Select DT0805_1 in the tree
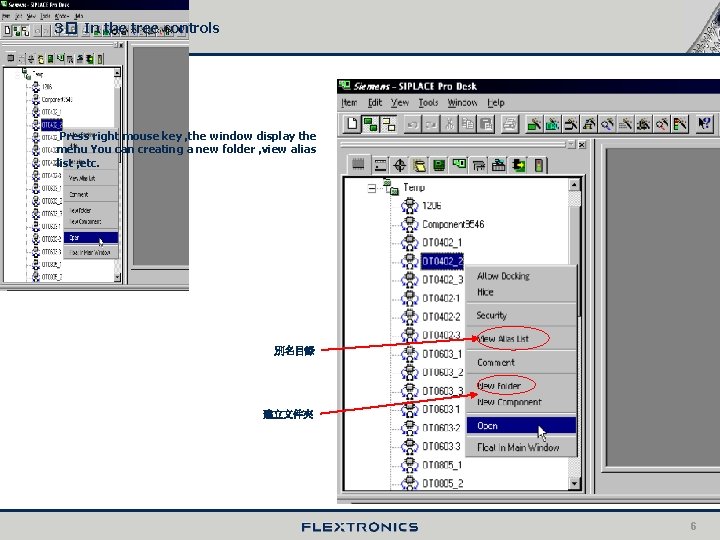This screenshot has width=720, height=540. 442,465
